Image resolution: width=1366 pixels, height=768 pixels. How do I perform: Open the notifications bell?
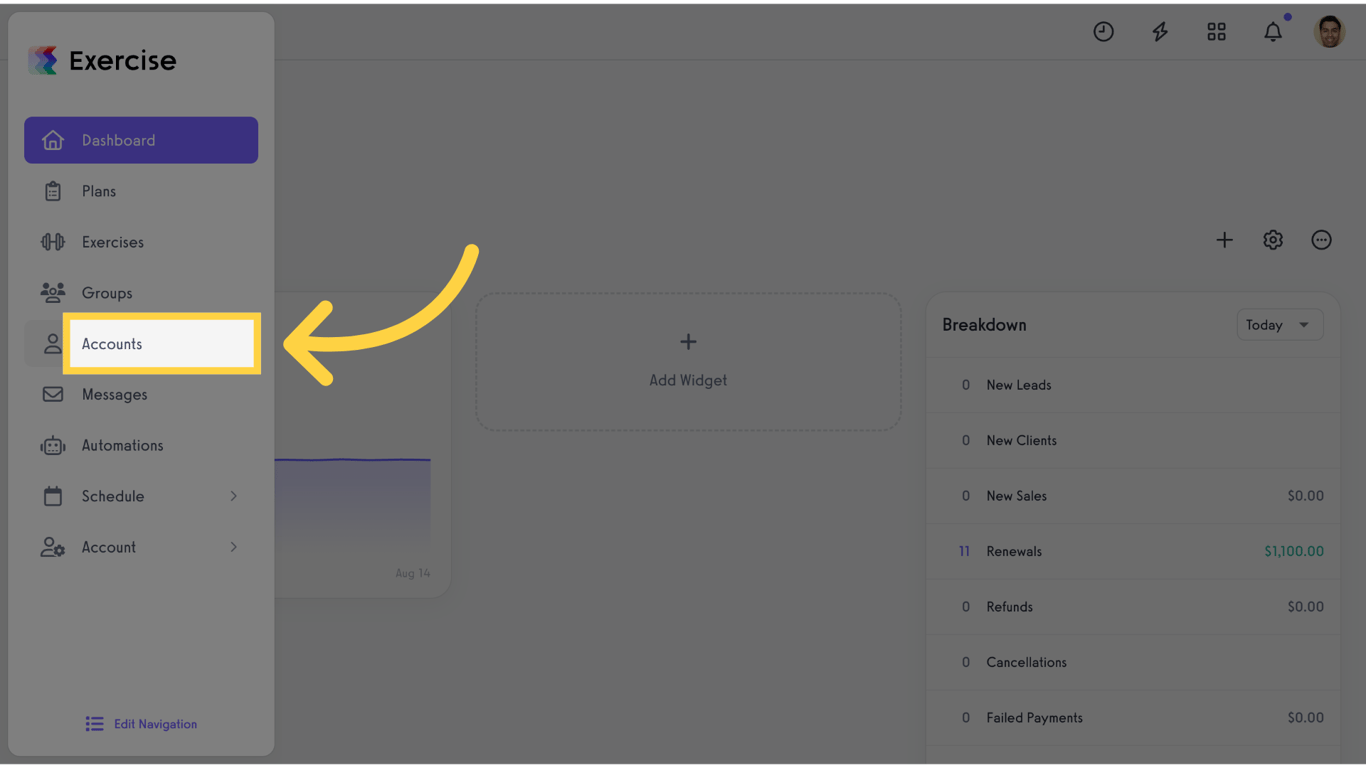pos(1273,32)
